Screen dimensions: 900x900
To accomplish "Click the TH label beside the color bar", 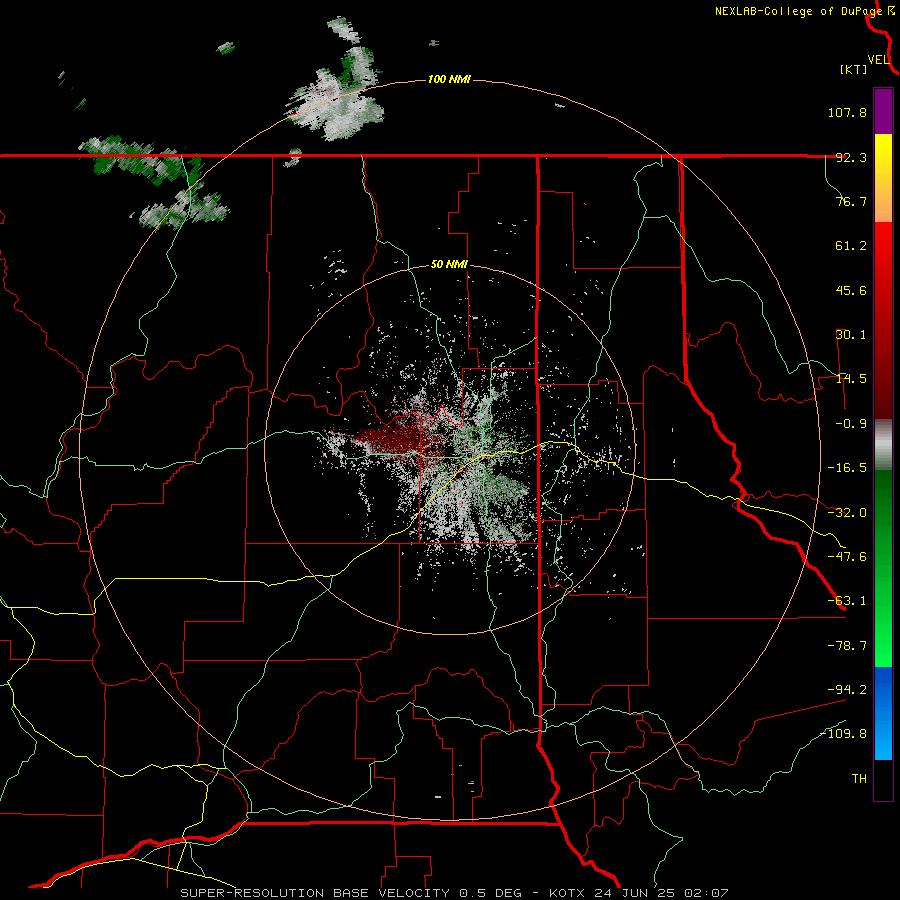I will coord(859,779).
